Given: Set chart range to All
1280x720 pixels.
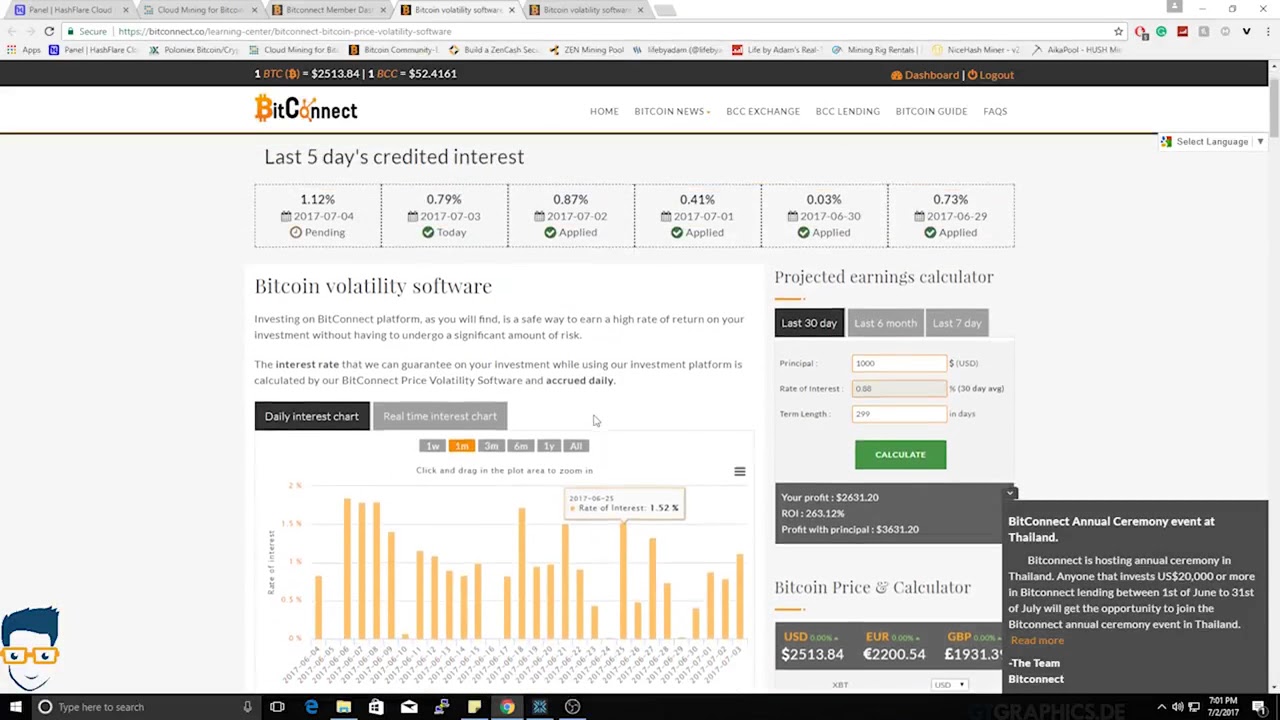Looking at the screenshot, I should pyautogui.click(x=576, y=446).
